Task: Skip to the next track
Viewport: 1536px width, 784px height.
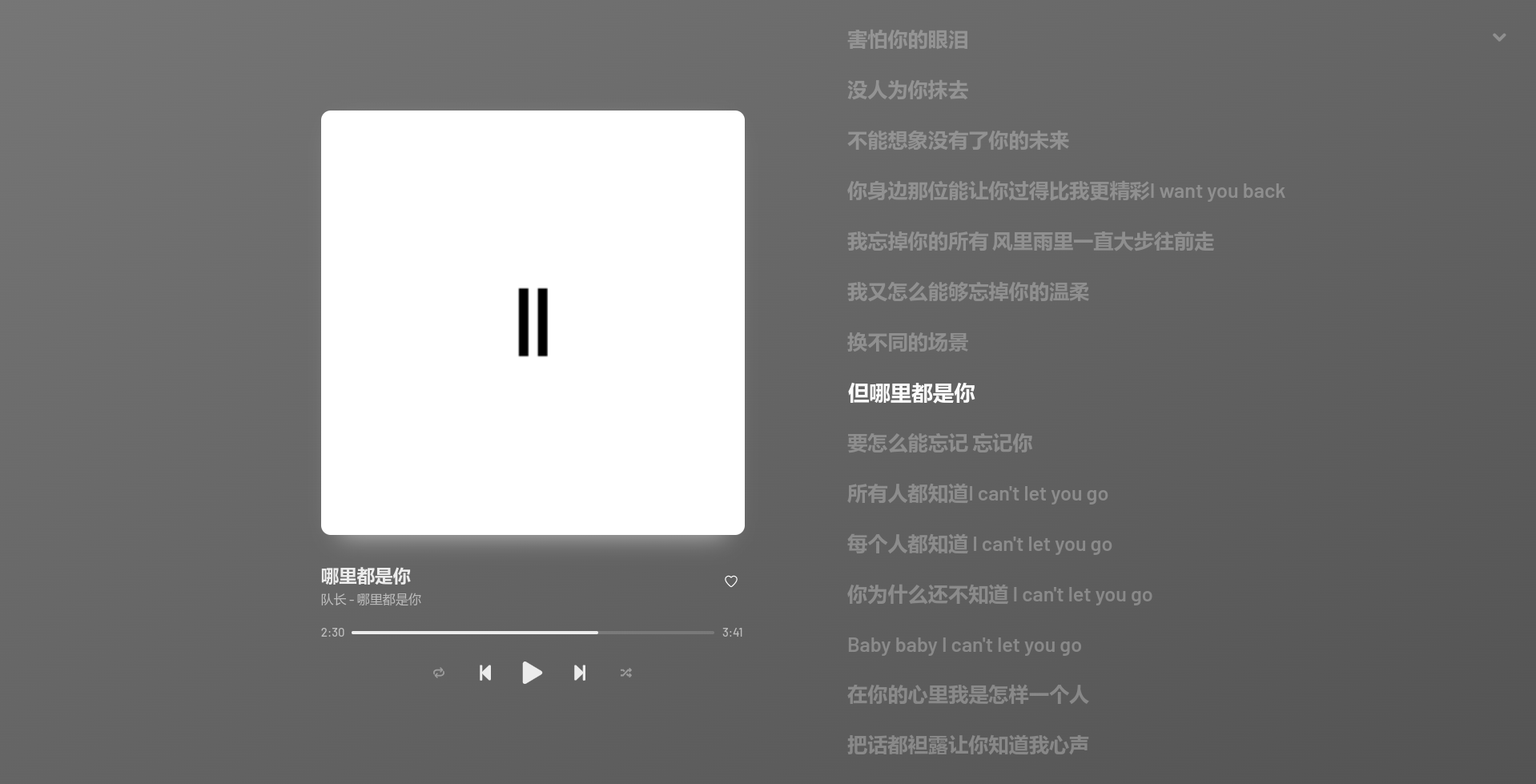Action: 579,673
